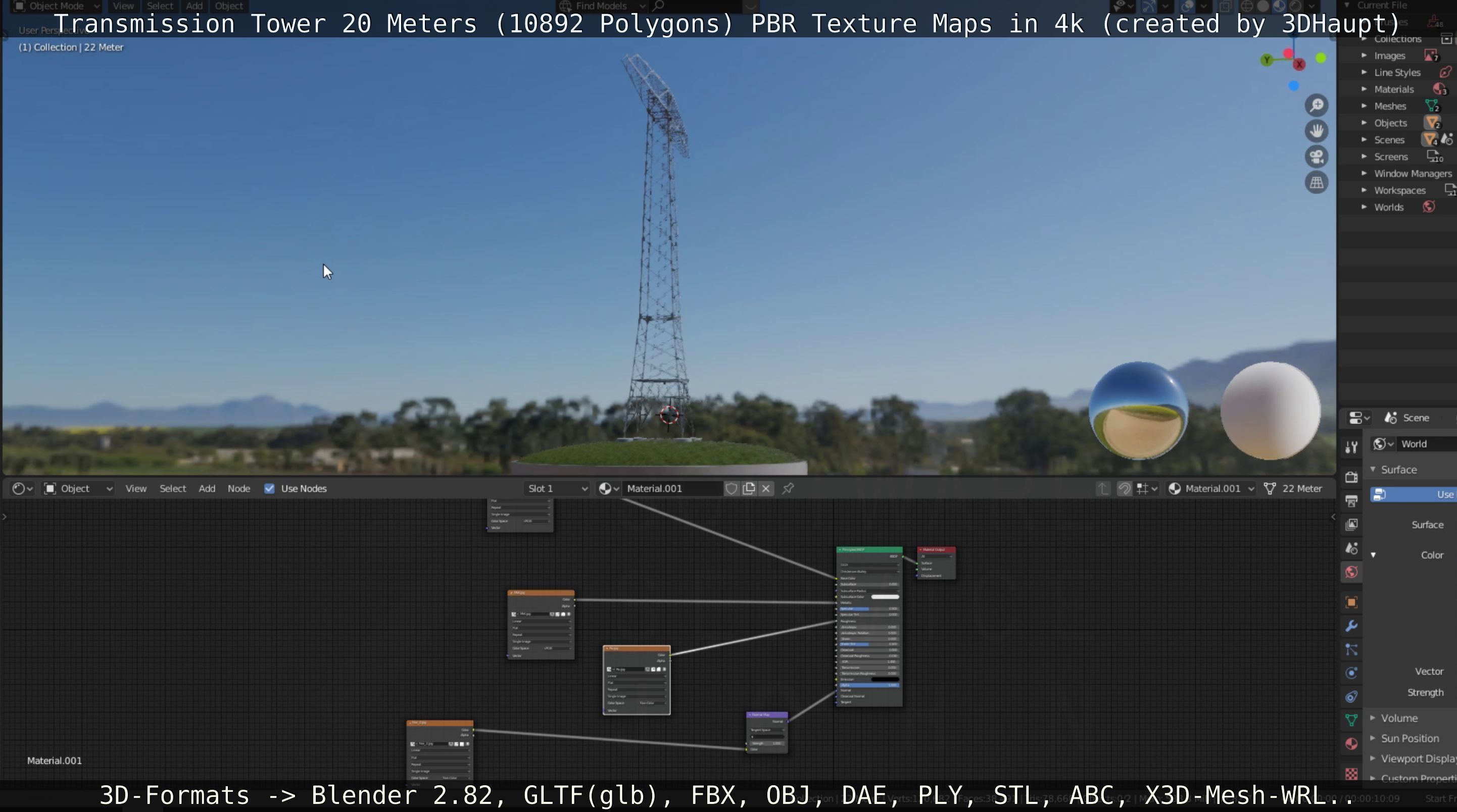This screenshot has width=1457, height=812.
Task: Open node editor type dropdown
Action: point(23,488)
